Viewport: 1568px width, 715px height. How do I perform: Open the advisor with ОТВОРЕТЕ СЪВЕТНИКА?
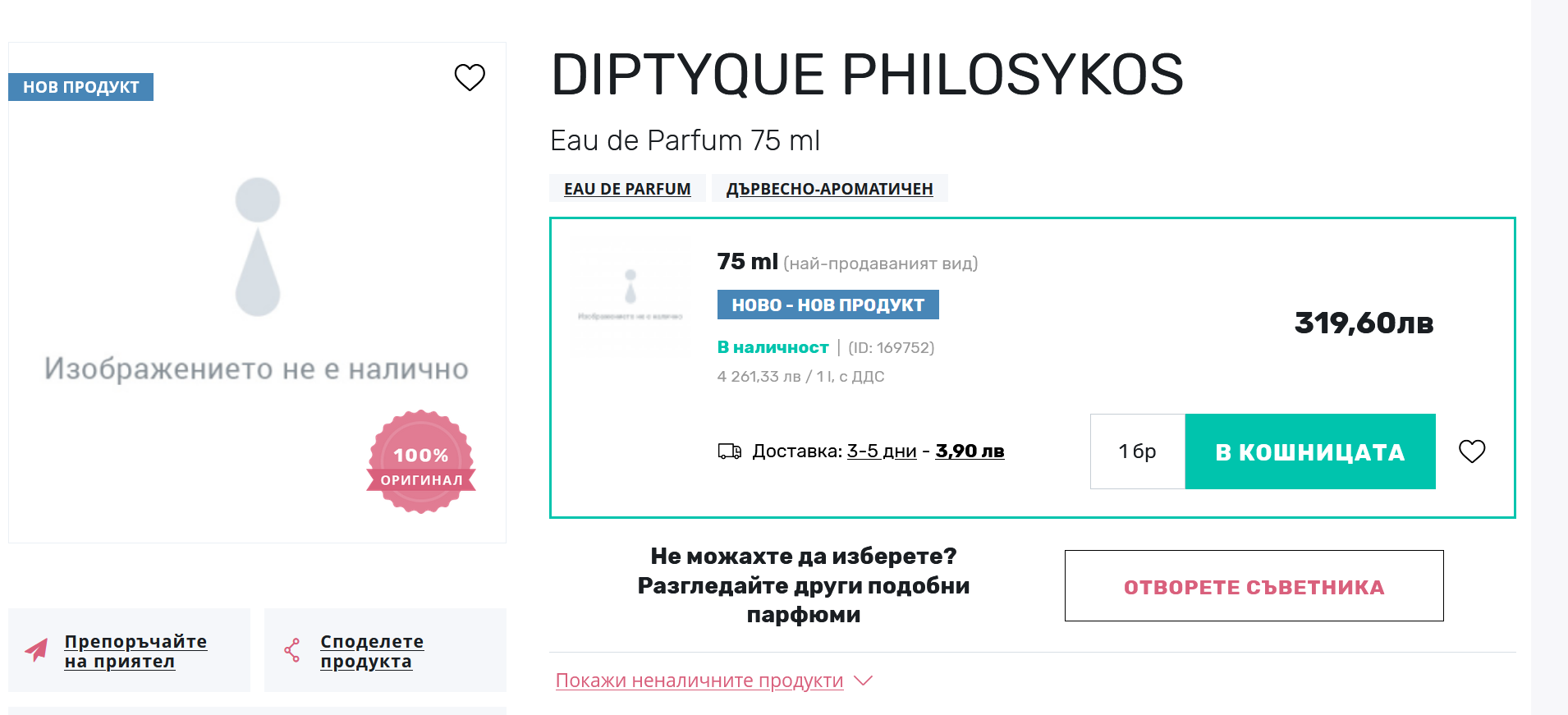coord(1254,586)
